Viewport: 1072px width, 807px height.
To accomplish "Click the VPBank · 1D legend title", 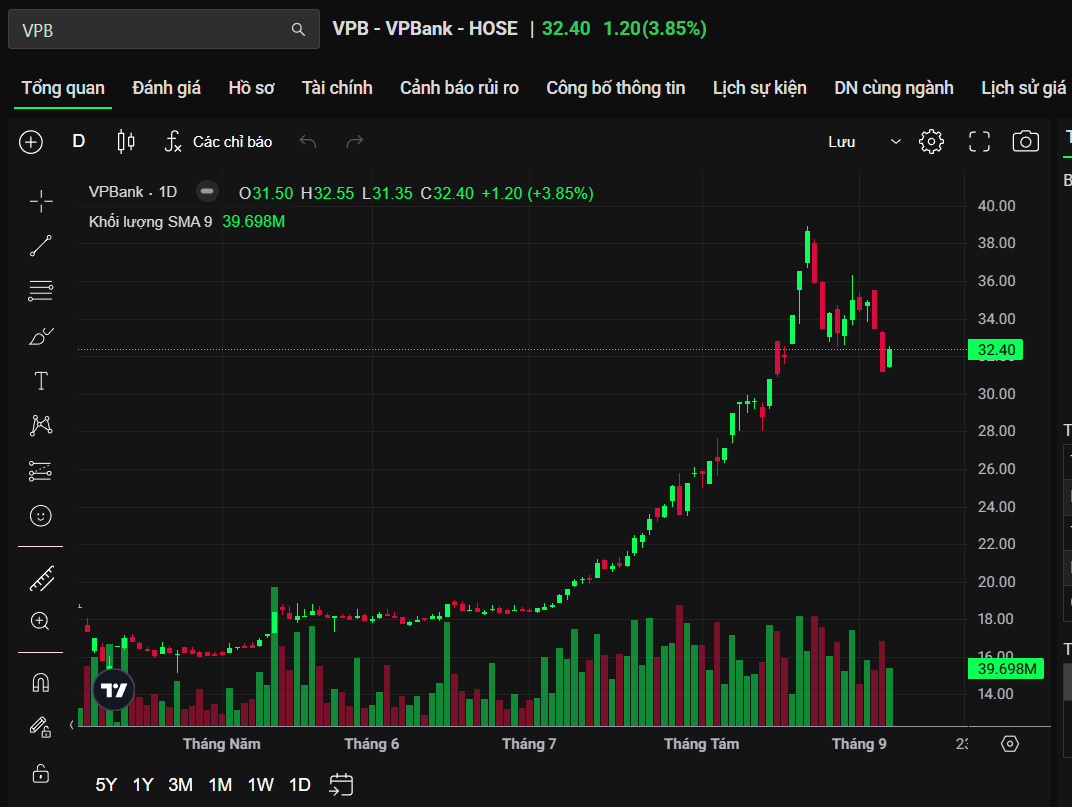I will (133, 192).
